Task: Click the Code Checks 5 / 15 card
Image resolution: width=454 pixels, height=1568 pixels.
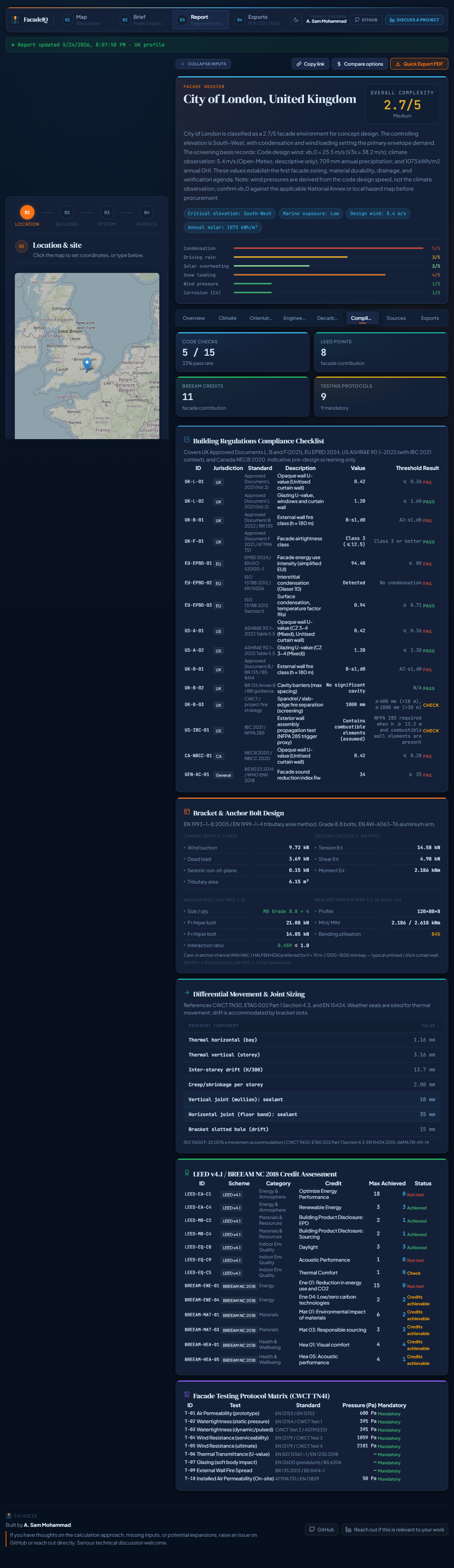Action: 242,352
